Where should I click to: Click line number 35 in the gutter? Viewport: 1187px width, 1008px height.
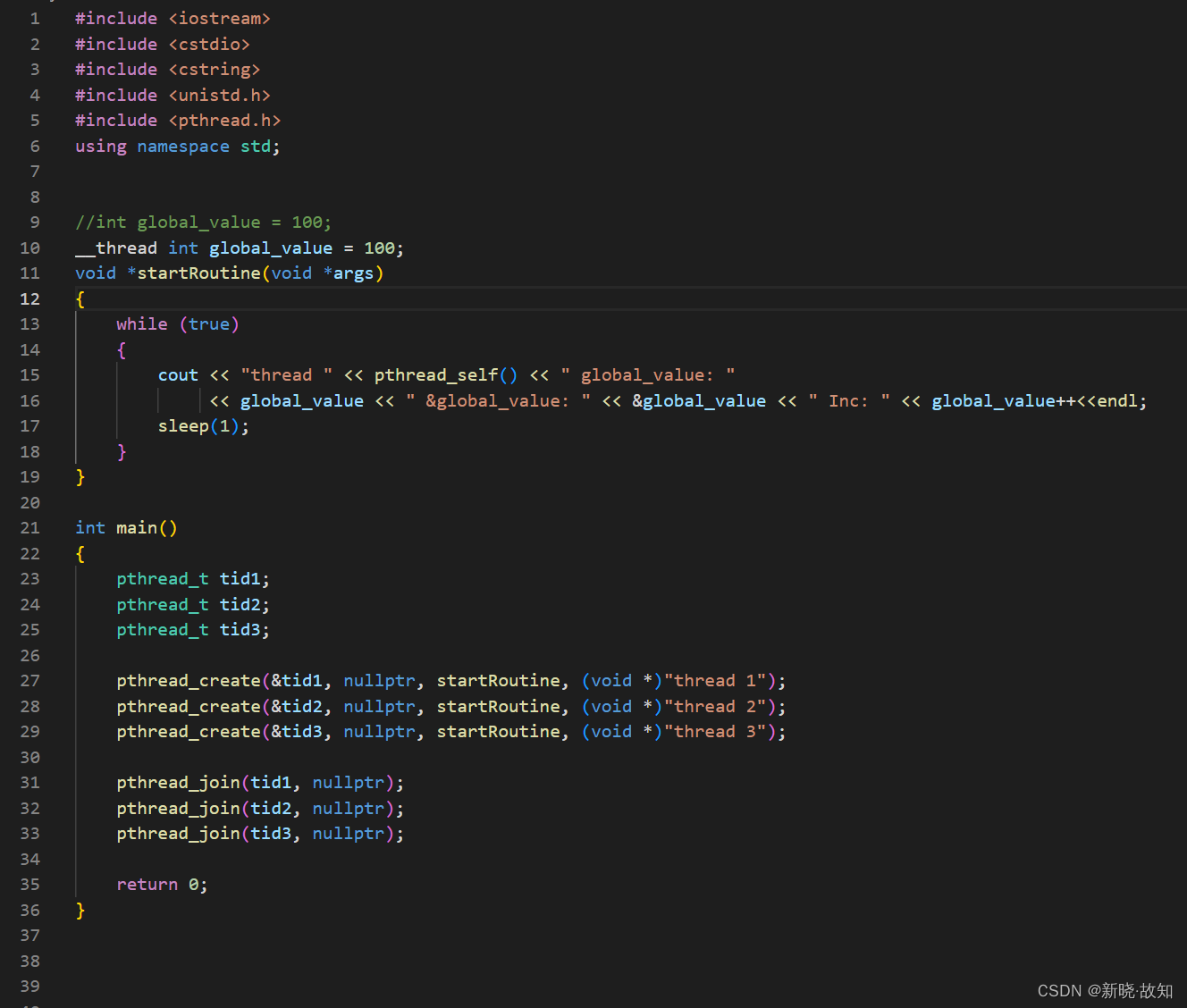click(29, 885)
